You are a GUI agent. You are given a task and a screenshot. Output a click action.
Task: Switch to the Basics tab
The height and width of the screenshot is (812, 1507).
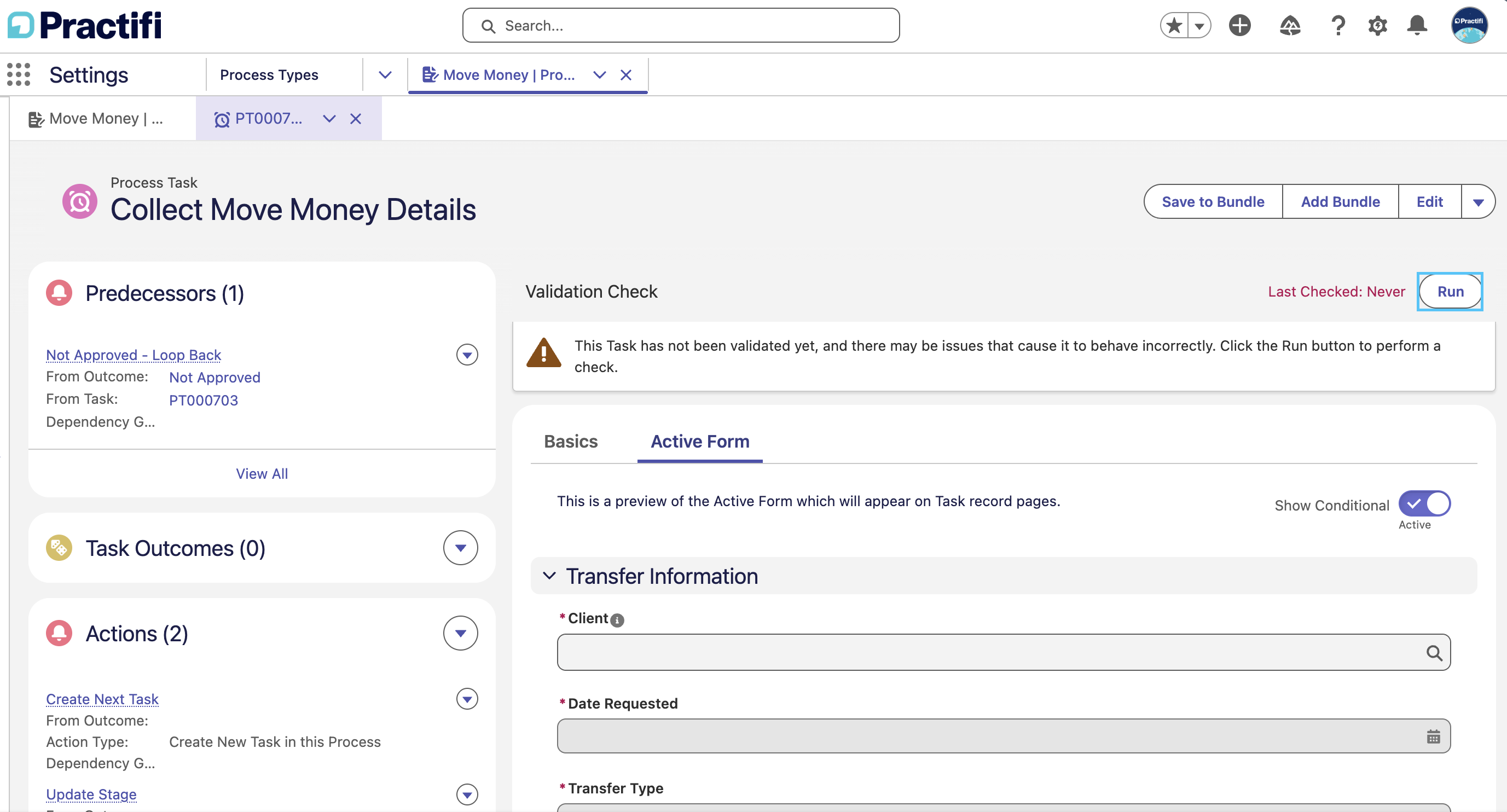point(570,442)
